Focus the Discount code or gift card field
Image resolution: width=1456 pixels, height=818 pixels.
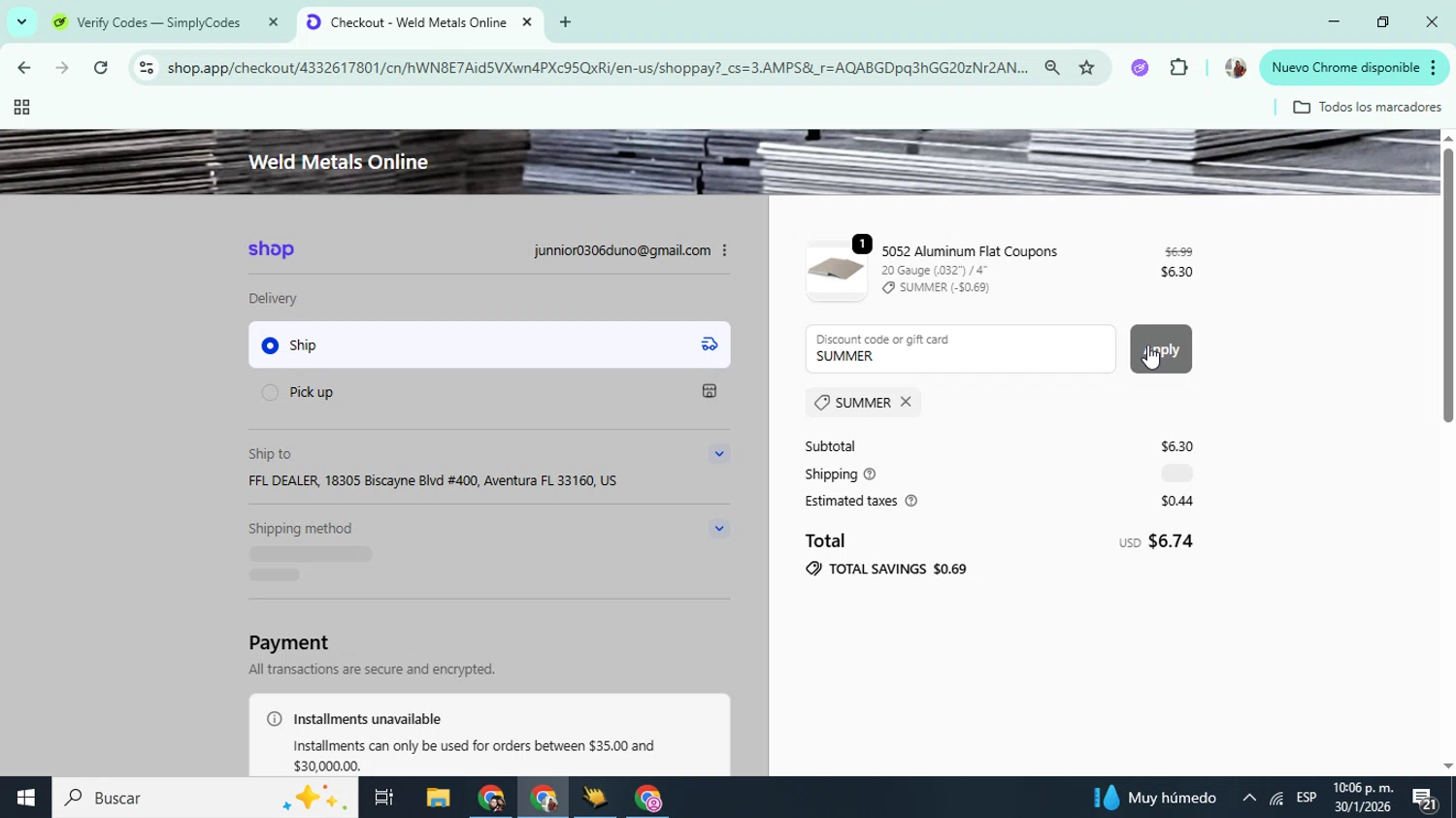coord(960,349)
